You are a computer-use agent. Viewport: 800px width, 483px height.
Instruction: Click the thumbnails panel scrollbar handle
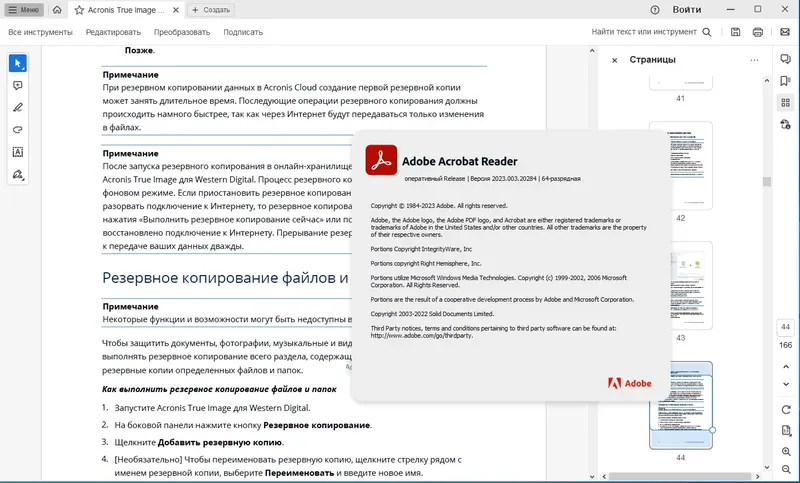pyautogui.click(x=767, y=182)
